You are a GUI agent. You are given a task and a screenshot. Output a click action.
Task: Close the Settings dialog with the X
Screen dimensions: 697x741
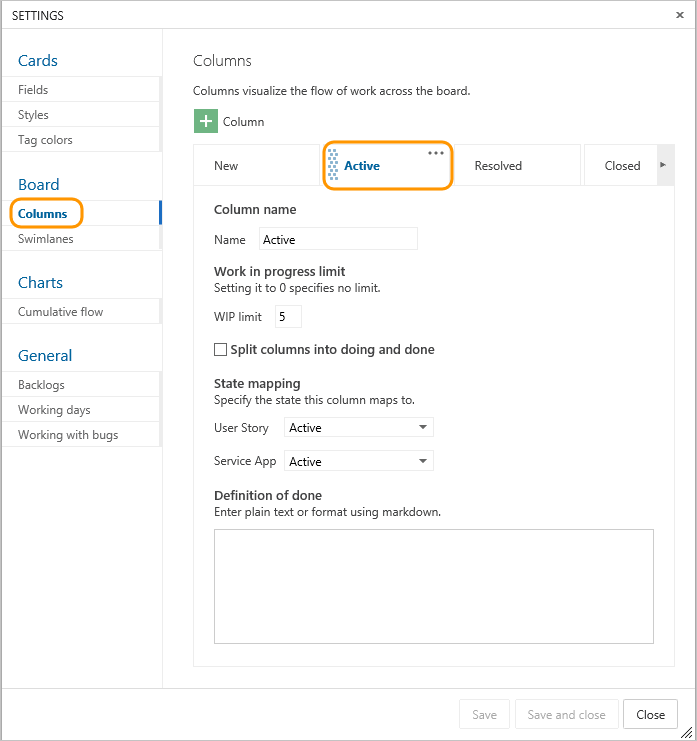(680, 15)
